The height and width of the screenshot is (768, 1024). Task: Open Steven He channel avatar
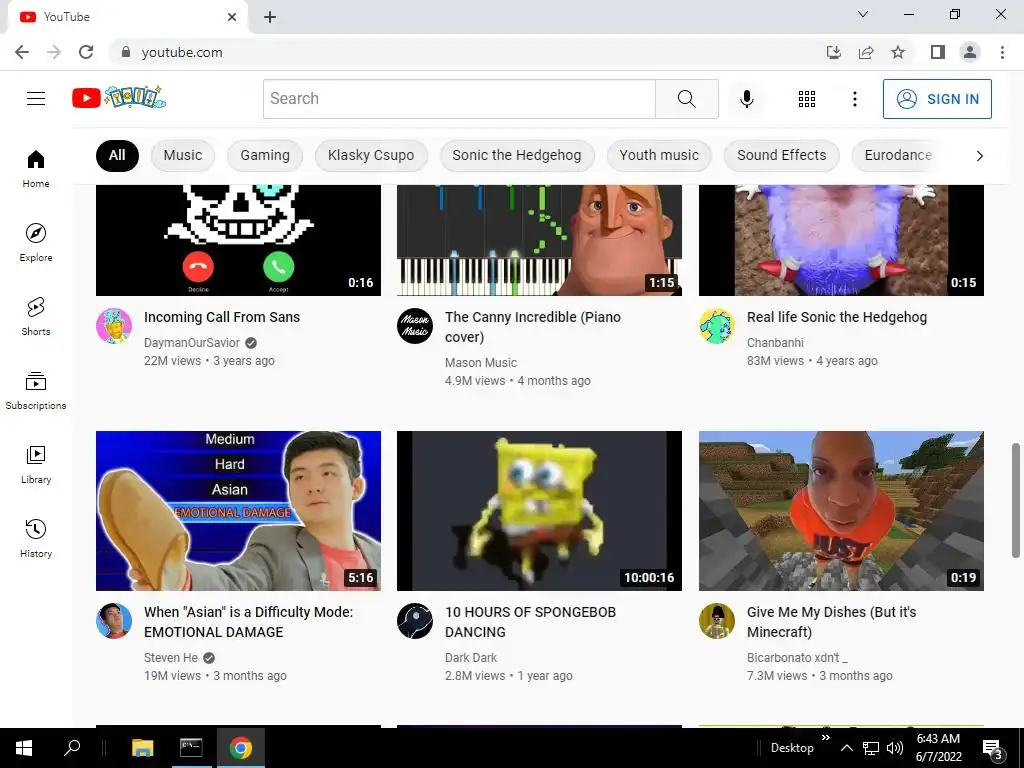coord(114,621)
